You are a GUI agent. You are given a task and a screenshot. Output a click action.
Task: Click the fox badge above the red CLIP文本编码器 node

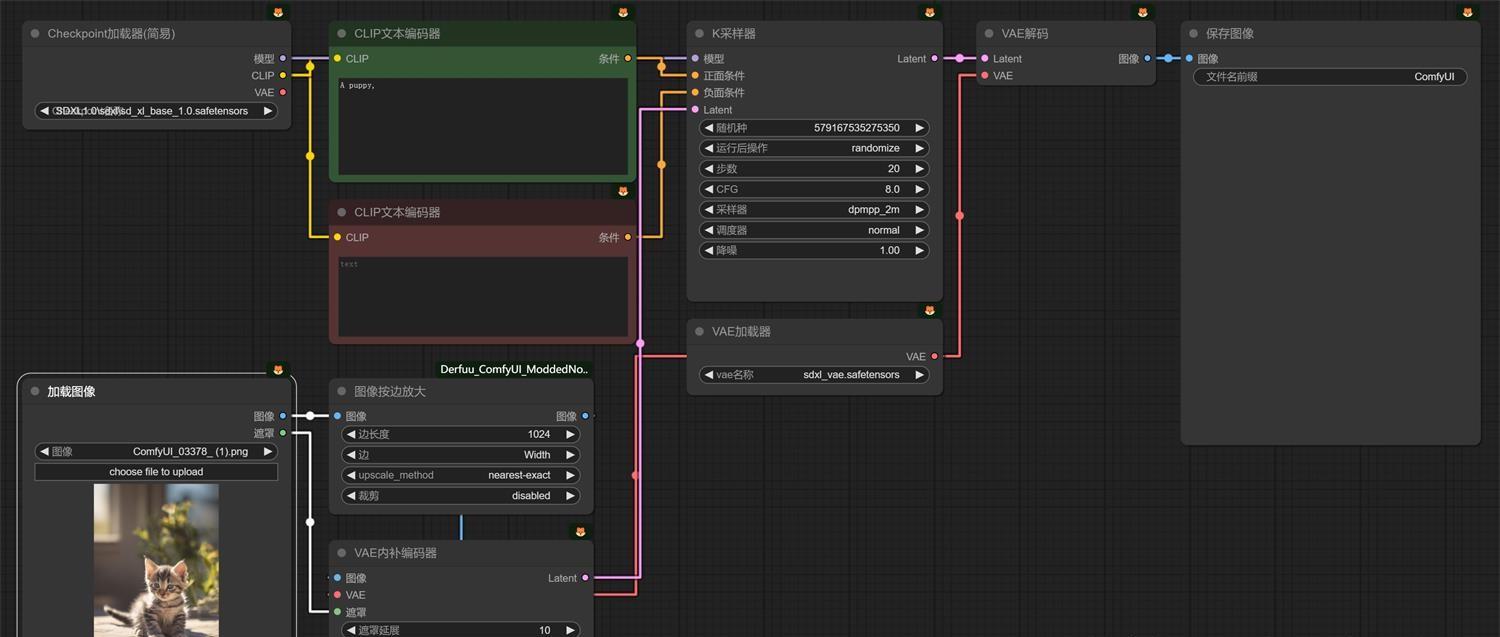coord(623,191)
